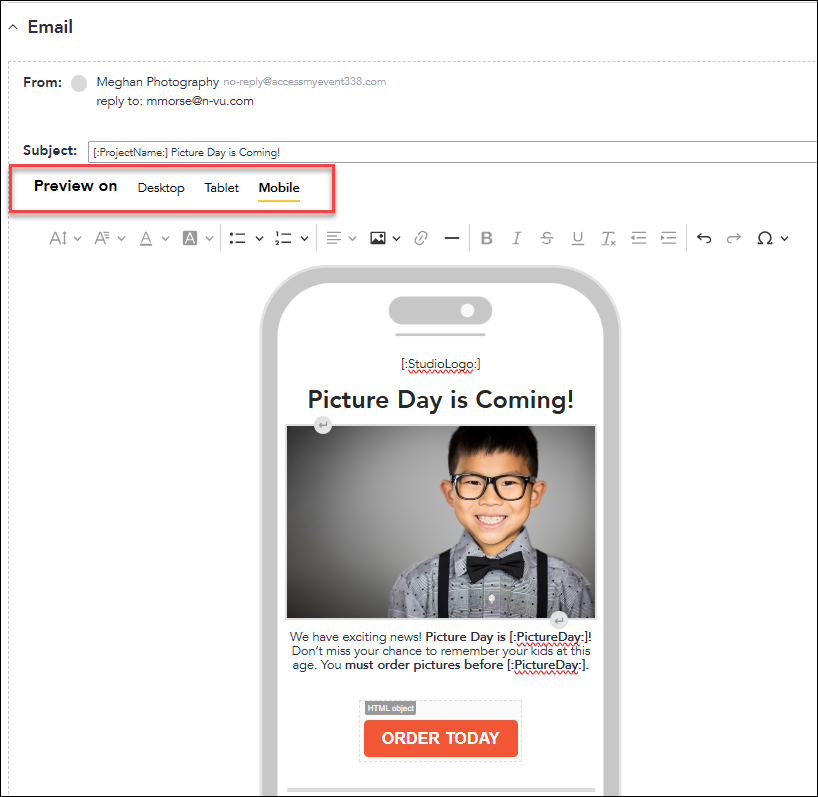Image resolution: width=818 pixels, height=797 pixels.
Task: Choose the font background color tool
Action: (x=190, y=238)
